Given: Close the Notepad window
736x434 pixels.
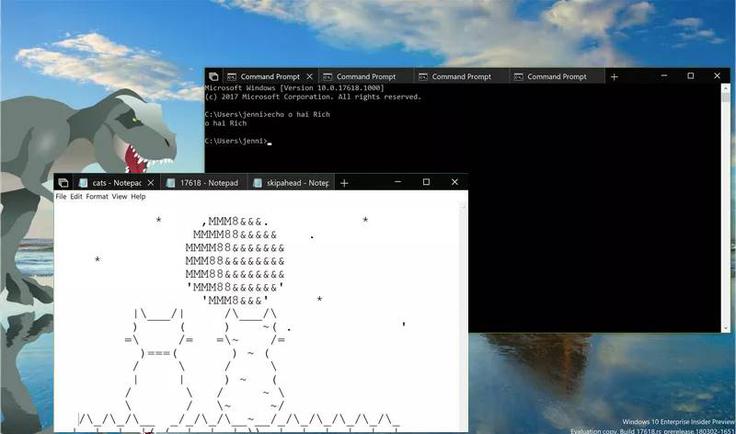Looking at the screenshot, I should pos(454,182).
